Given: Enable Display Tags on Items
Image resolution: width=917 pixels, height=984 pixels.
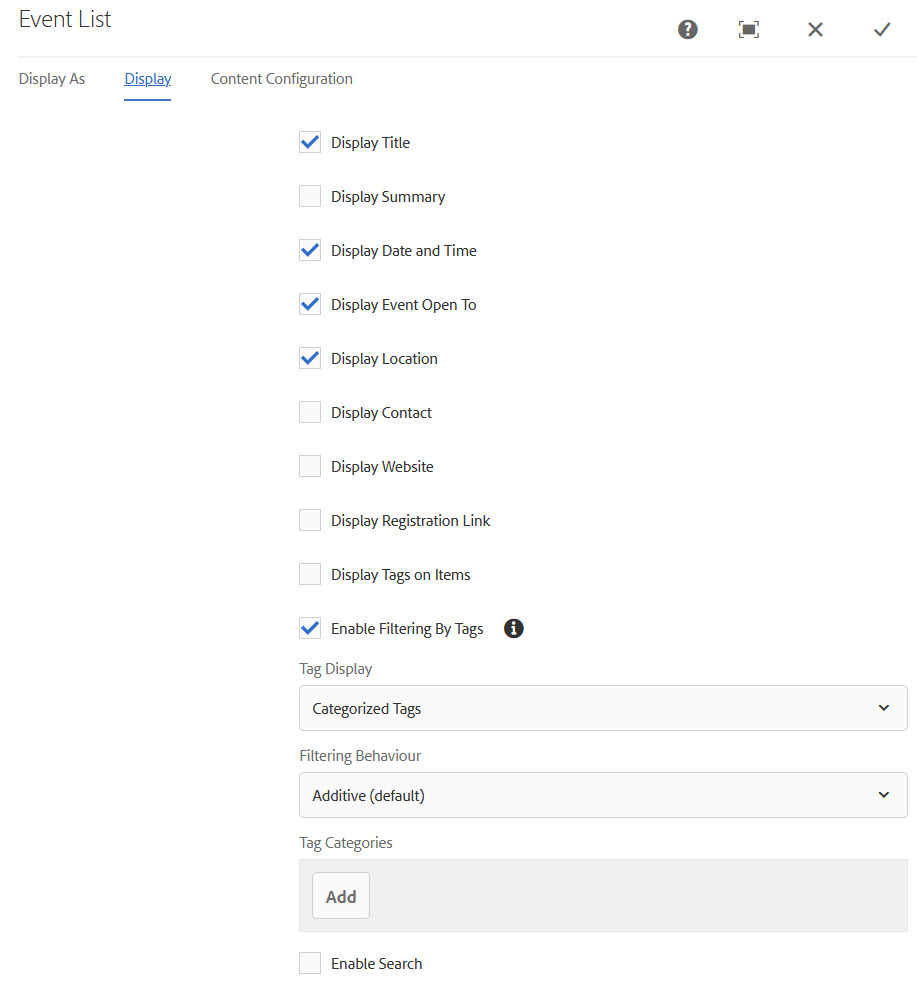Looking at the screenshot, I should tap(310, 574).
